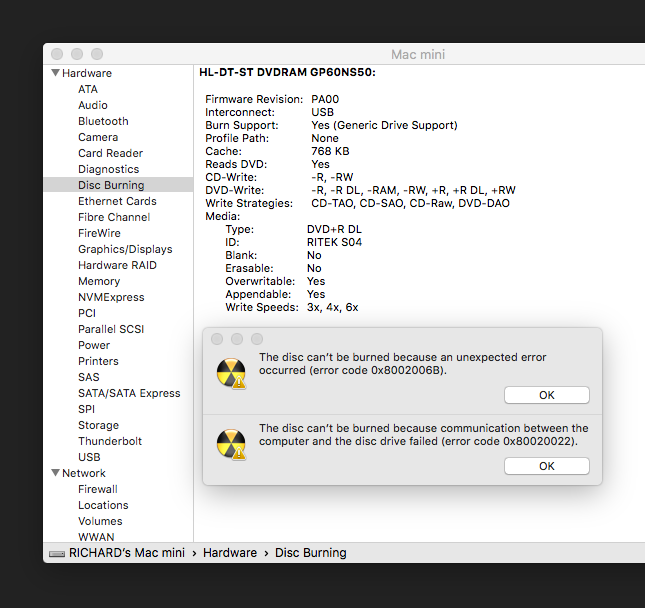Select Memory in the sidebar
This screenshot has width=645, height=608.
(x=99, y=281)
